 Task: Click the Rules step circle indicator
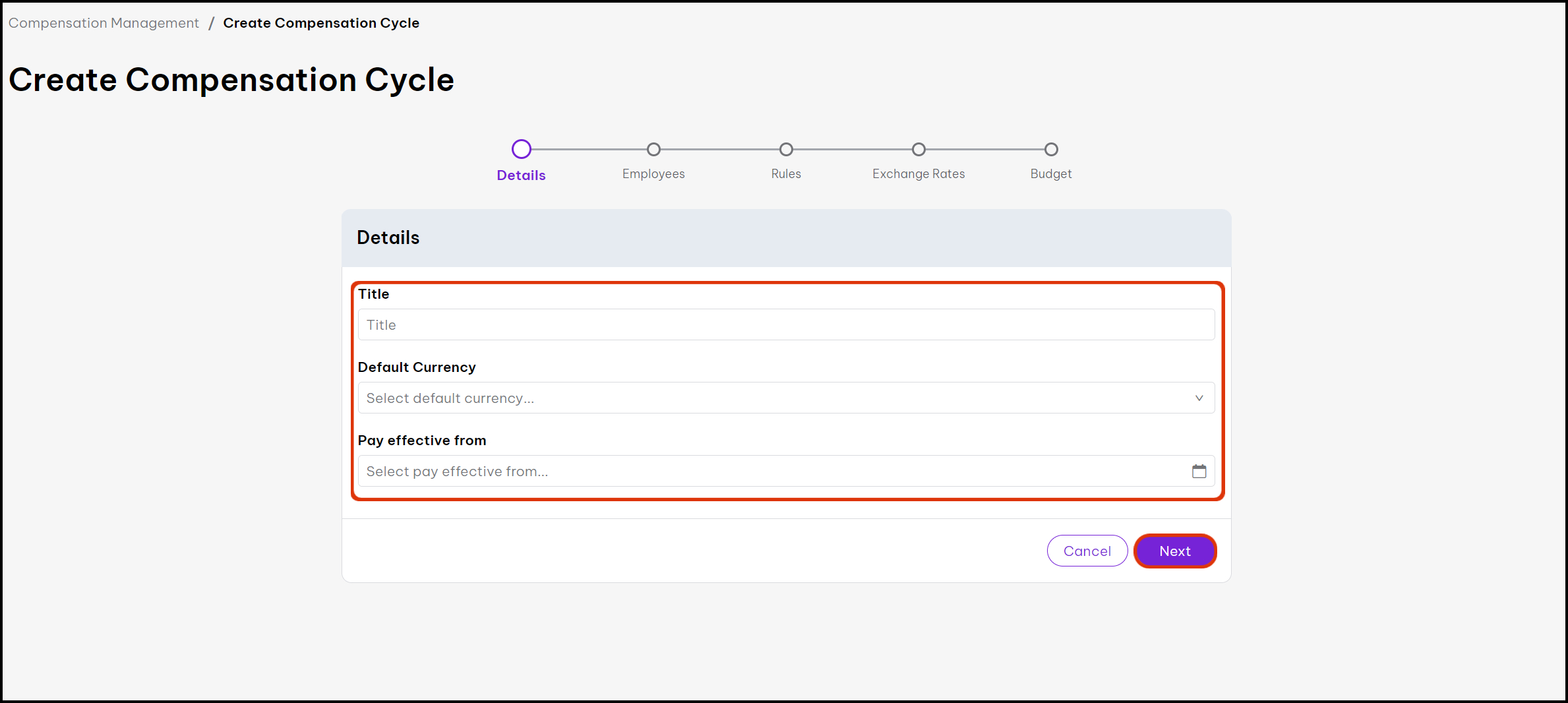coord(786,150)
